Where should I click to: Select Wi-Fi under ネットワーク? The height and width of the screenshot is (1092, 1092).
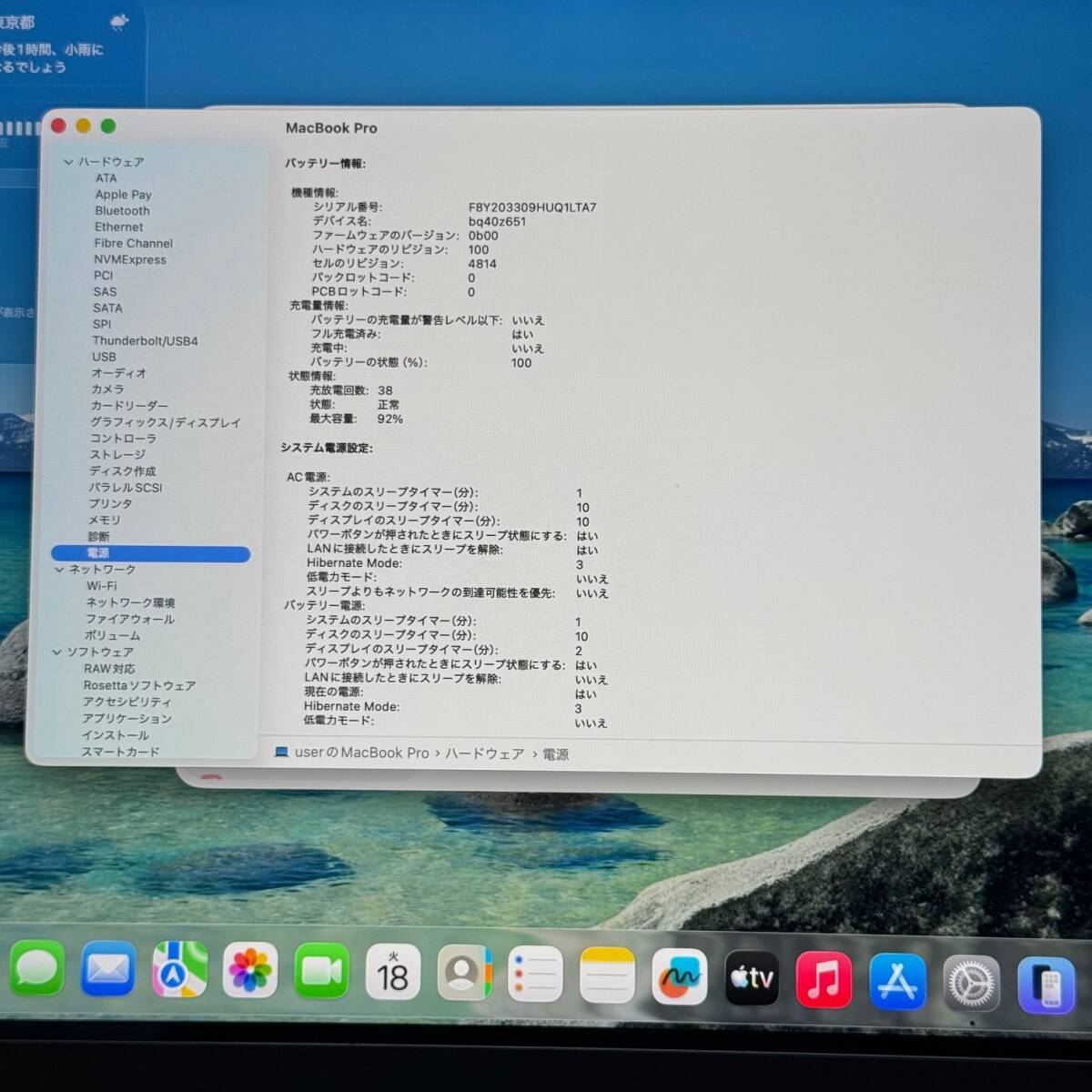pyautogui.click(x=101, y=586)
